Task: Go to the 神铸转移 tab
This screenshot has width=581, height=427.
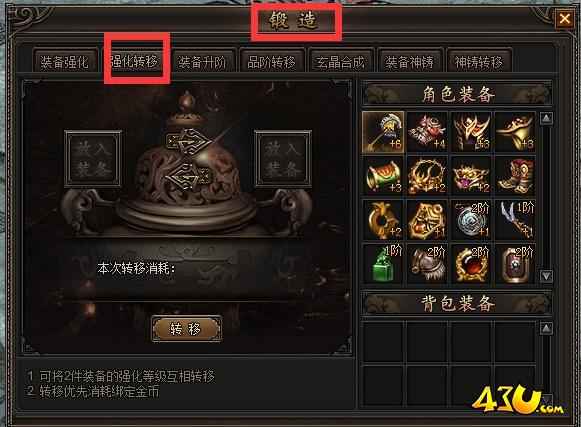Action: 478,62
